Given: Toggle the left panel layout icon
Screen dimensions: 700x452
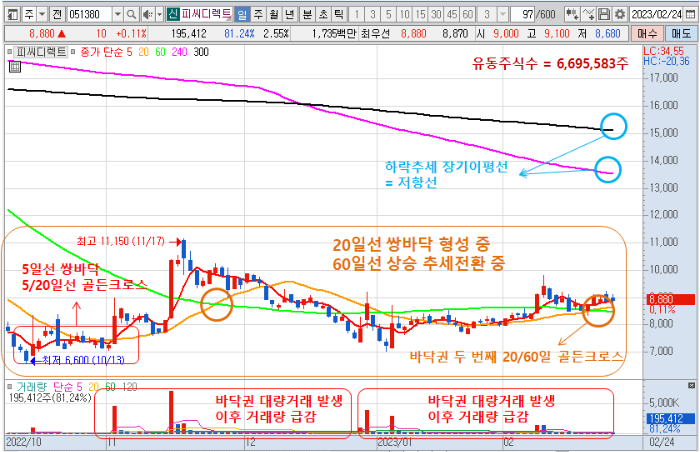Looking at the screenshot, I should click(x=12, y=15).
